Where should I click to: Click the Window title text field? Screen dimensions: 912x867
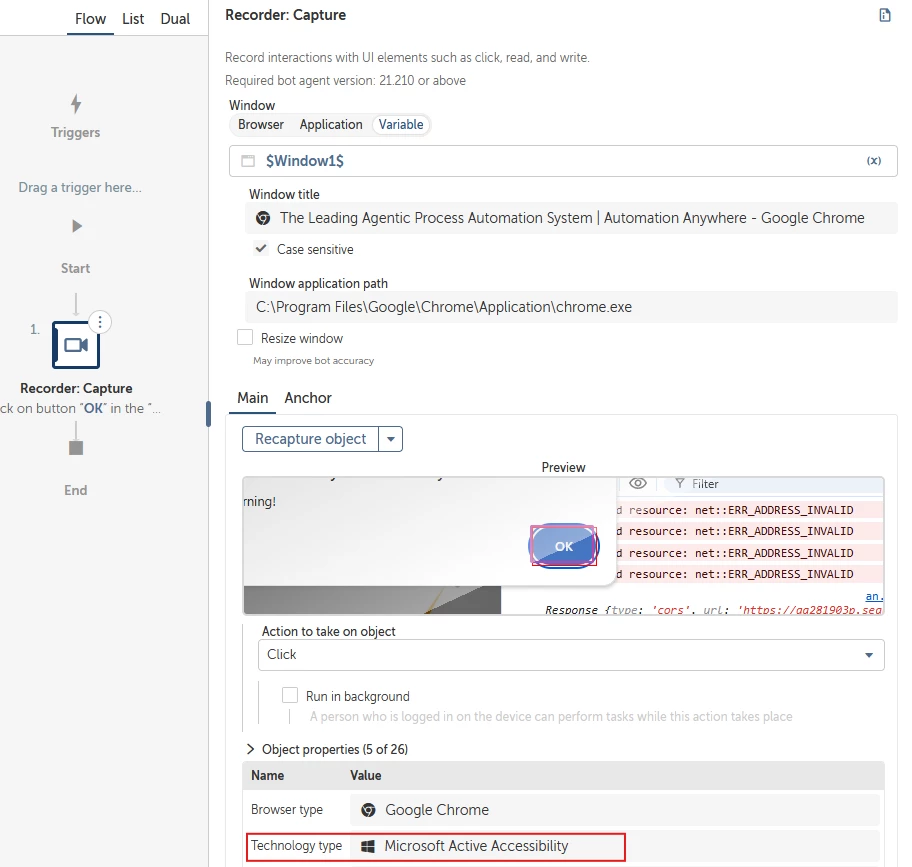point(571,218)
